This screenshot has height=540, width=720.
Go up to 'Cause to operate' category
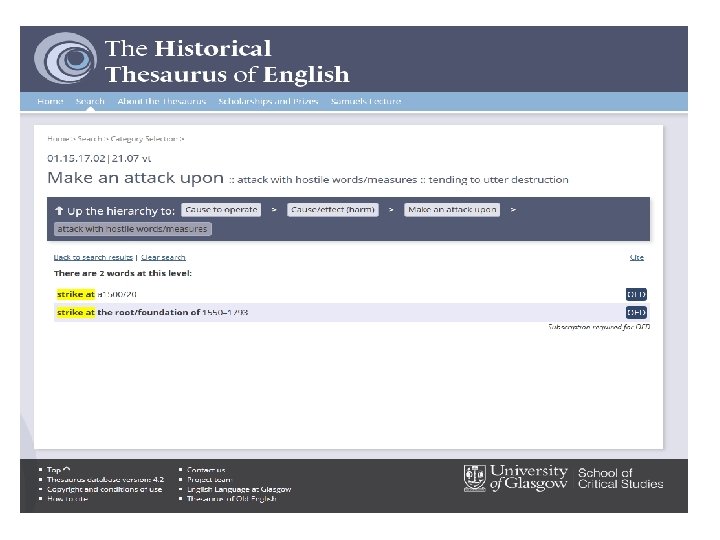tap(221, 210)
